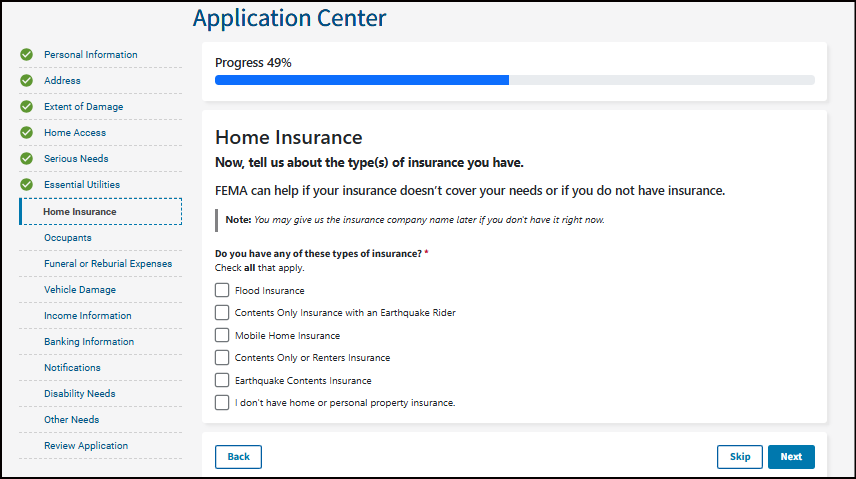Click the Back button

[238, 457]
